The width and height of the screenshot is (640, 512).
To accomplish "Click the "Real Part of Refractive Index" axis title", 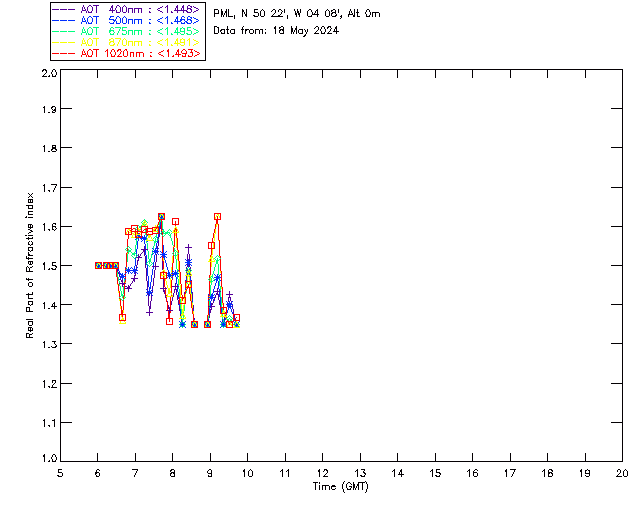I will pos(31,264).
